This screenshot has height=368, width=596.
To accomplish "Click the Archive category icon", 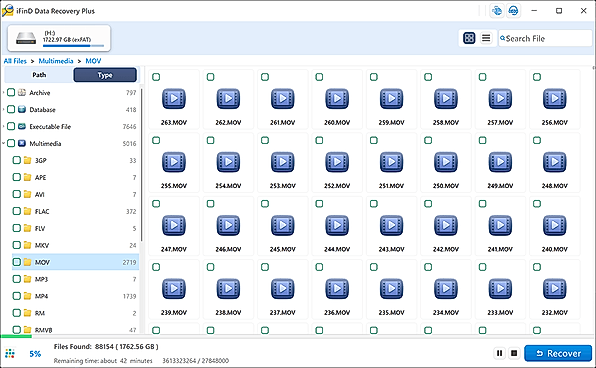I will point(22,92).
